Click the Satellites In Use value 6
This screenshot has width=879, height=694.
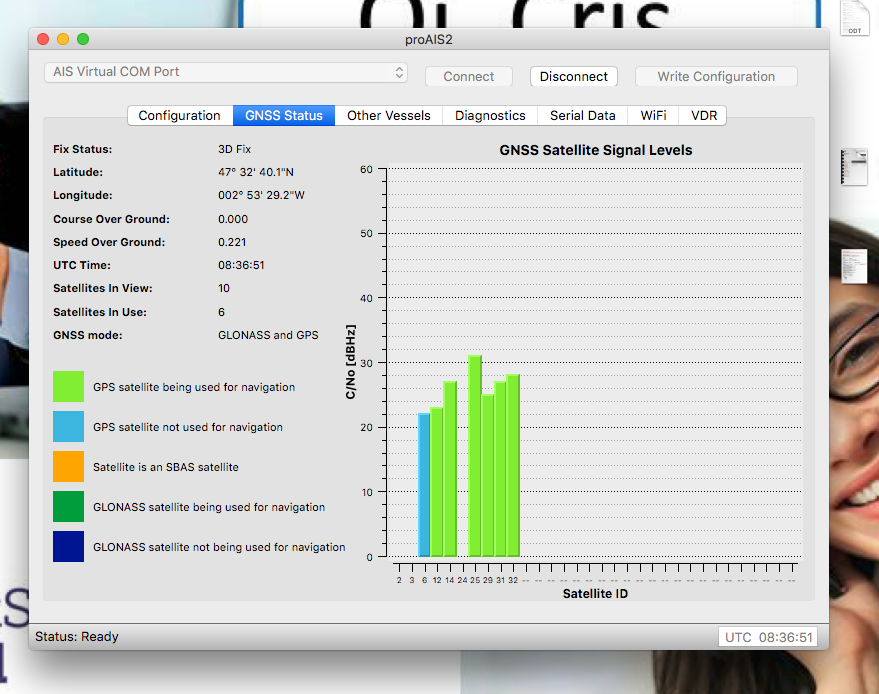click(221, 312)
